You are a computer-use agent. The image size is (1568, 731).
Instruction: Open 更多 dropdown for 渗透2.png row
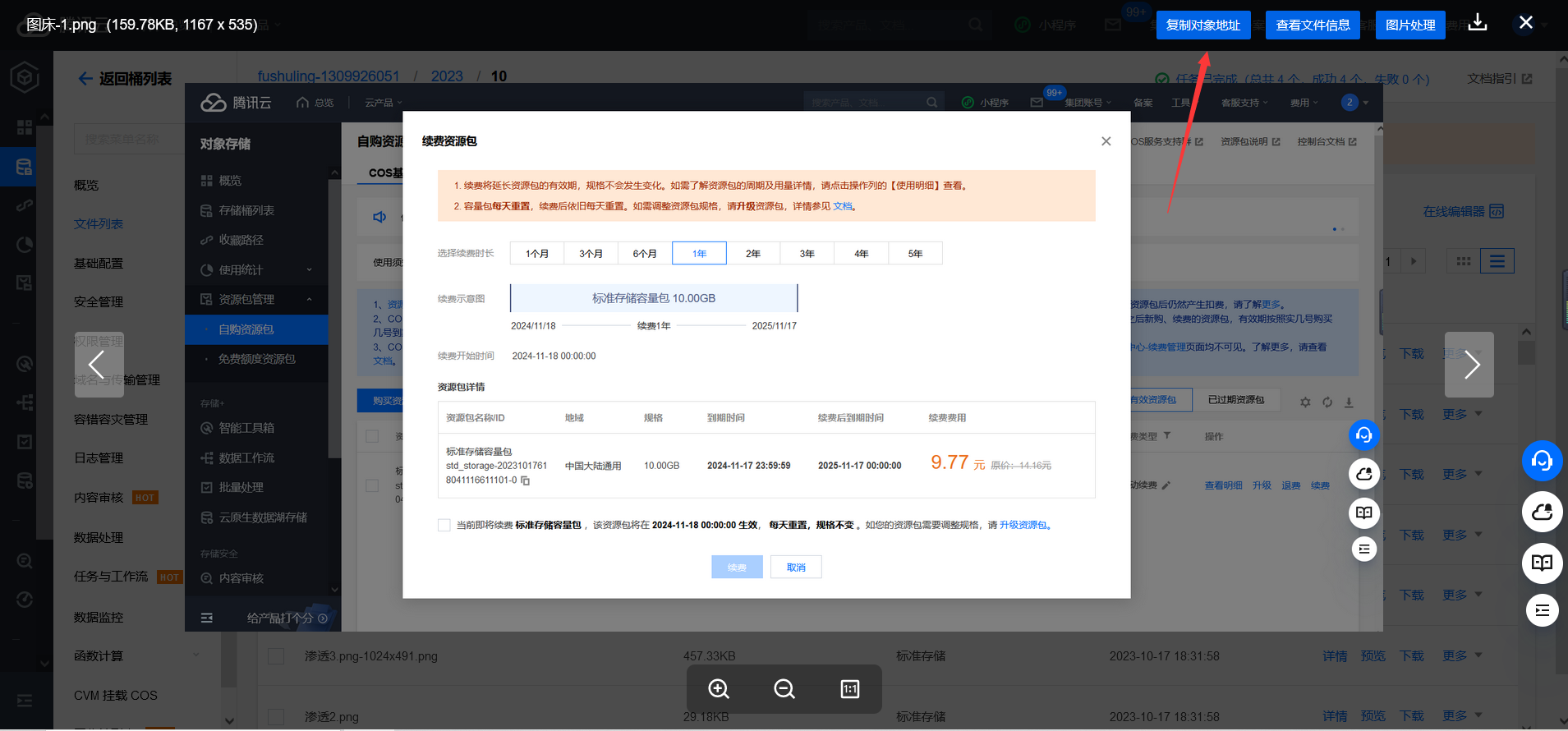tap(1461, 716)
